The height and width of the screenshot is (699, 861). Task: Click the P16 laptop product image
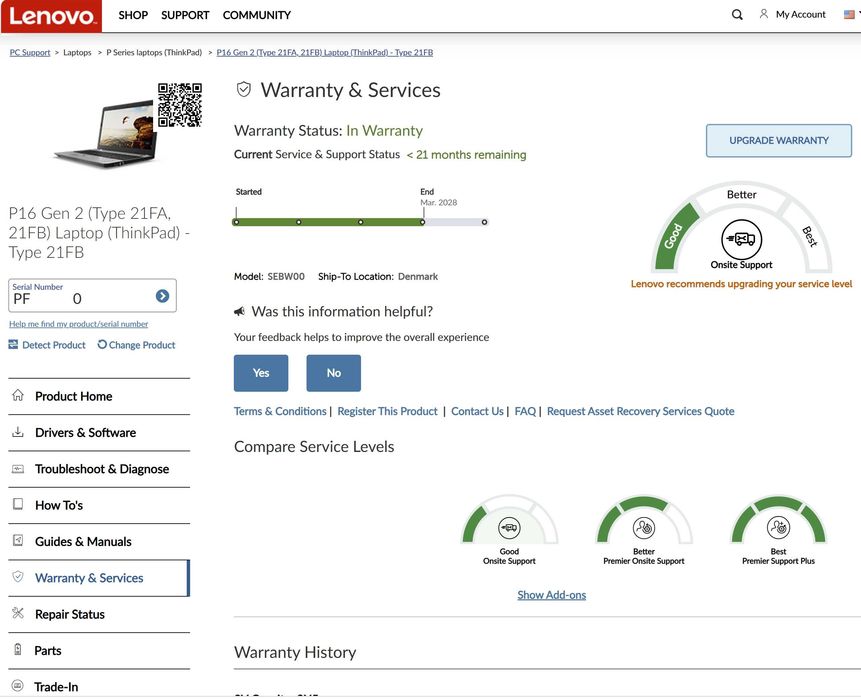pyautogui.click(x=105, y=133)
